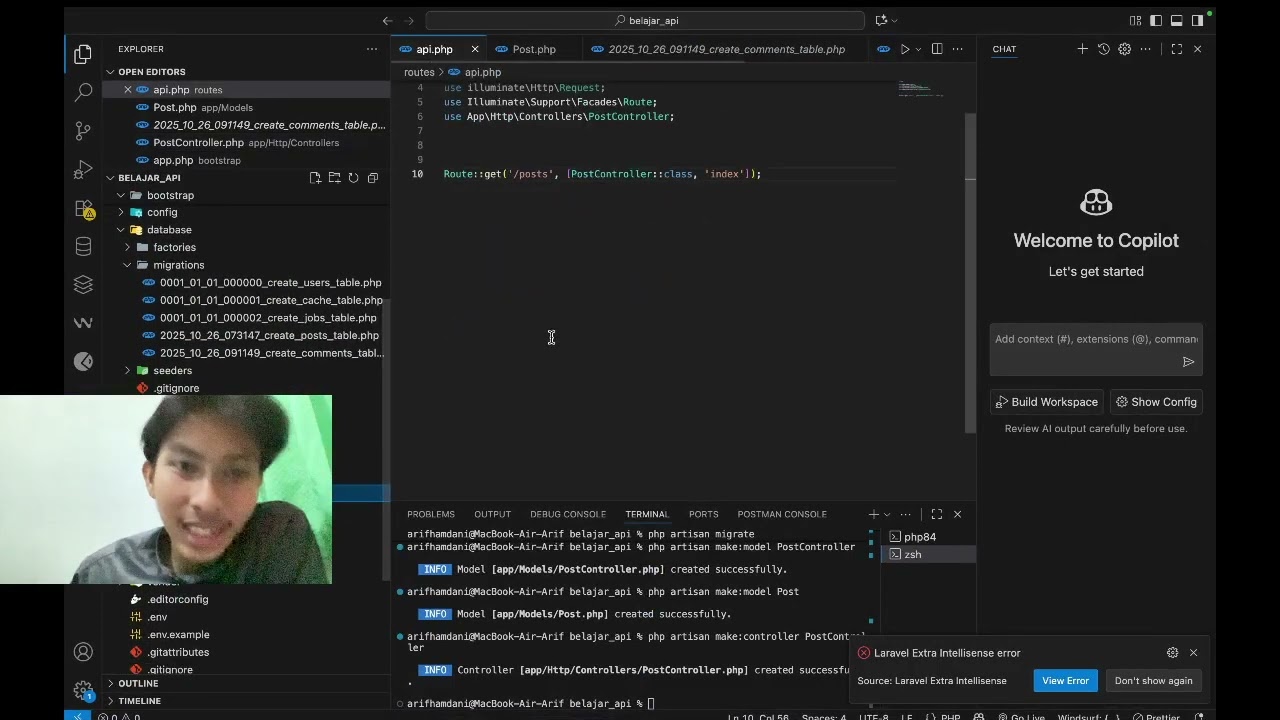Viewport: 1280px width, 720px height.
Task: Maximize the terminal panel size
Action: [937, 514]
